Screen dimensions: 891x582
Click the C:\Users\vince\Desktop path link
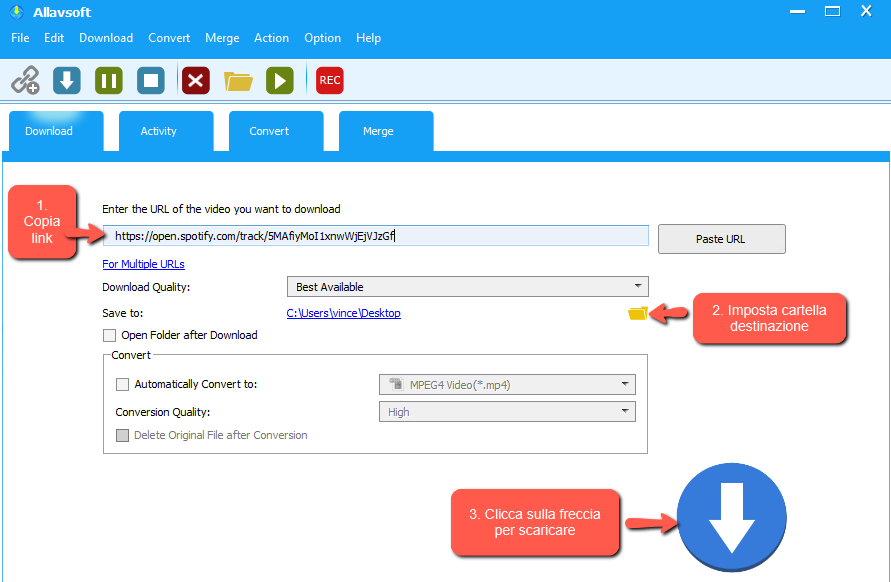click(x=344, y=313)
